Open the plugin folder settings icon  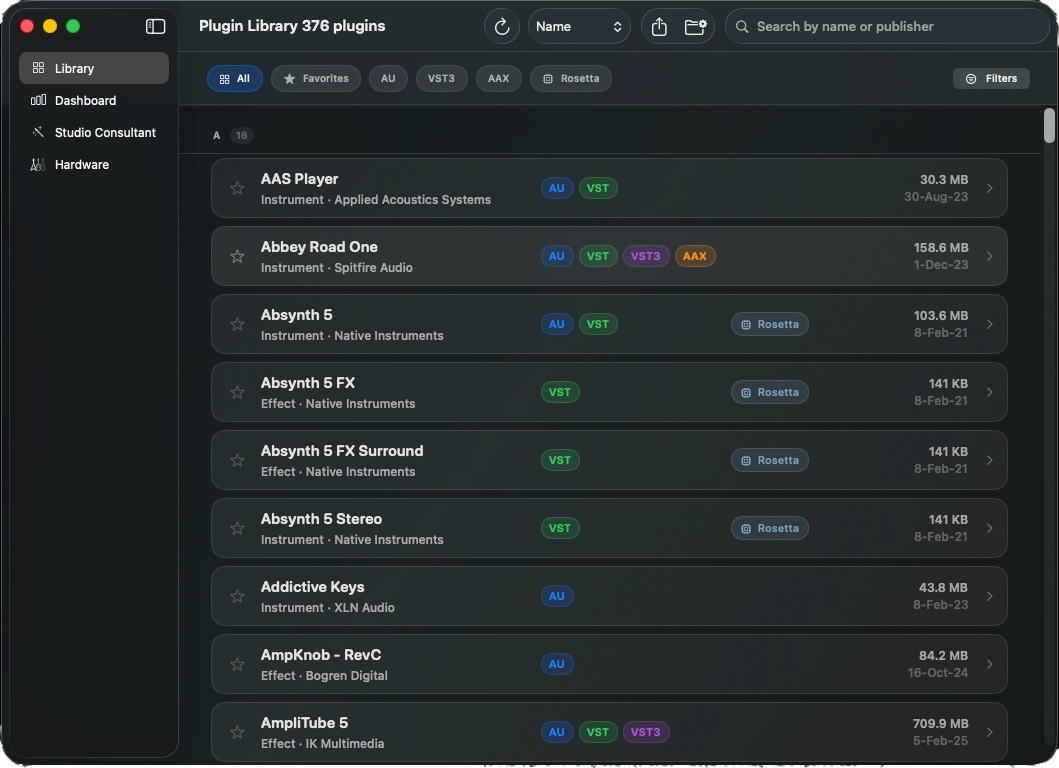pyautogui.click(x=695, y=26)
